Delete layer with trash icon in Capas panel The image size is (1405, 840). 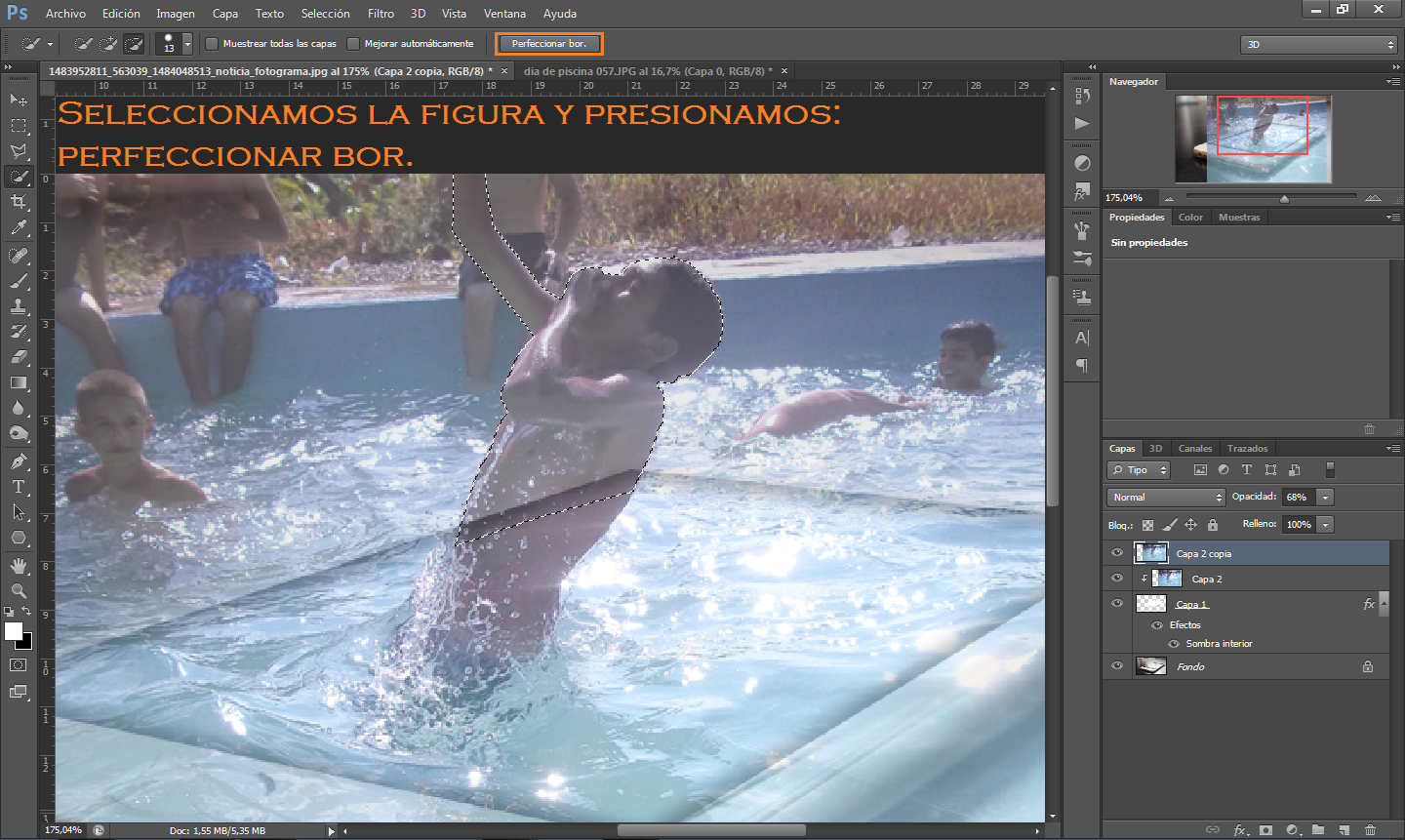pyautogui.click(x=1370, y=830)
